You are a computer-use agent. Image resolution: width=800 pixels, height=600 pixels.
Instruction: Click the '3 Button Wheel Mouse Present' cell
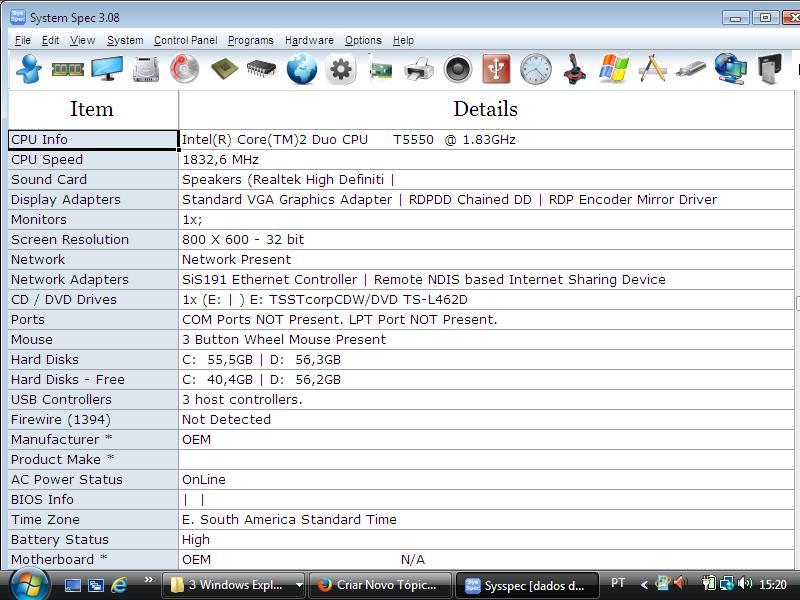[486, 340]
